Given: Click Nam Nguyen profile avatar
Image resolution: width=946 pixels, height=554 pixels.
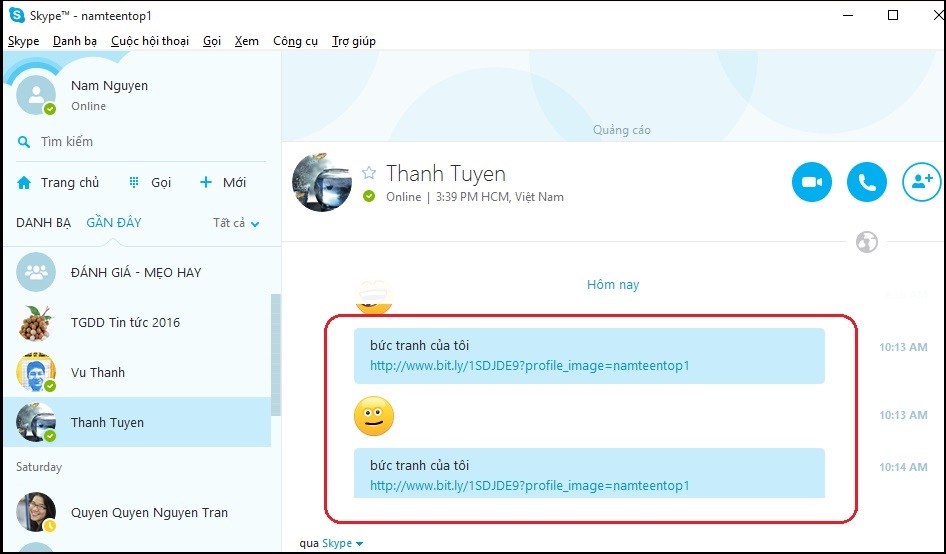Looking at the screenshot, I should click(36, 94).
